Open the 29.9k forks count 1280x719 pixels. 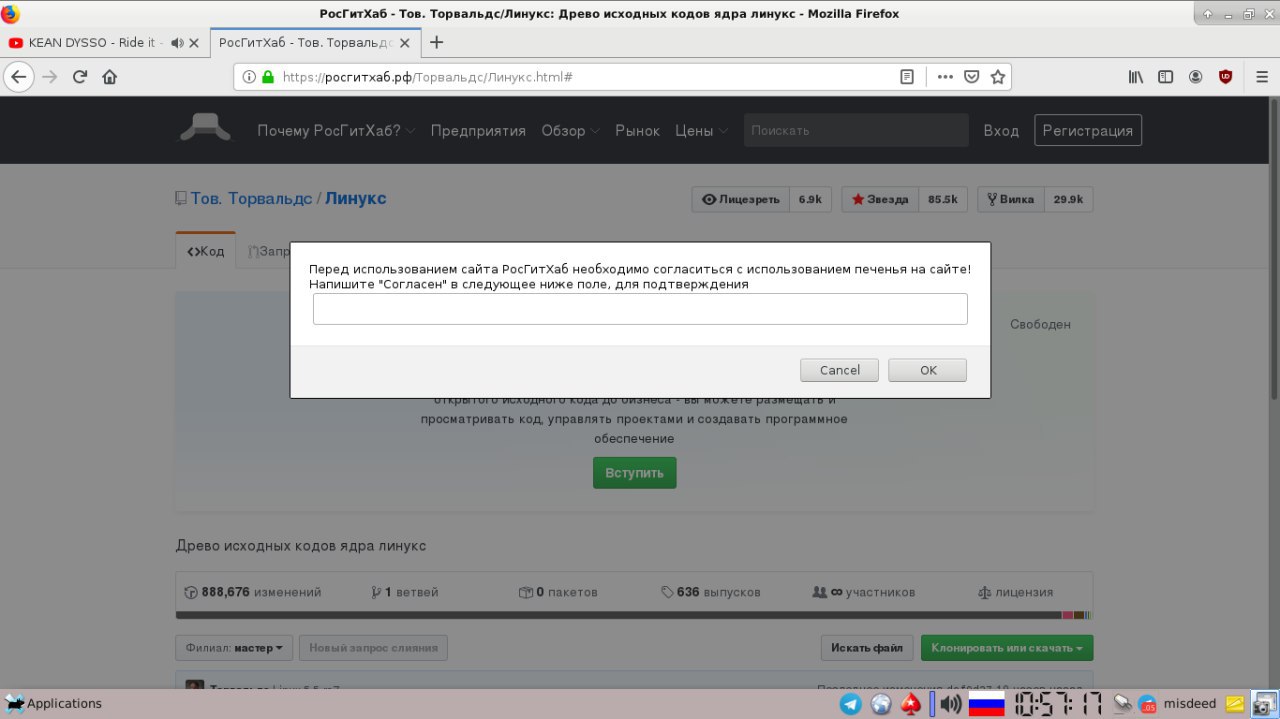[x=1069, y=199]
